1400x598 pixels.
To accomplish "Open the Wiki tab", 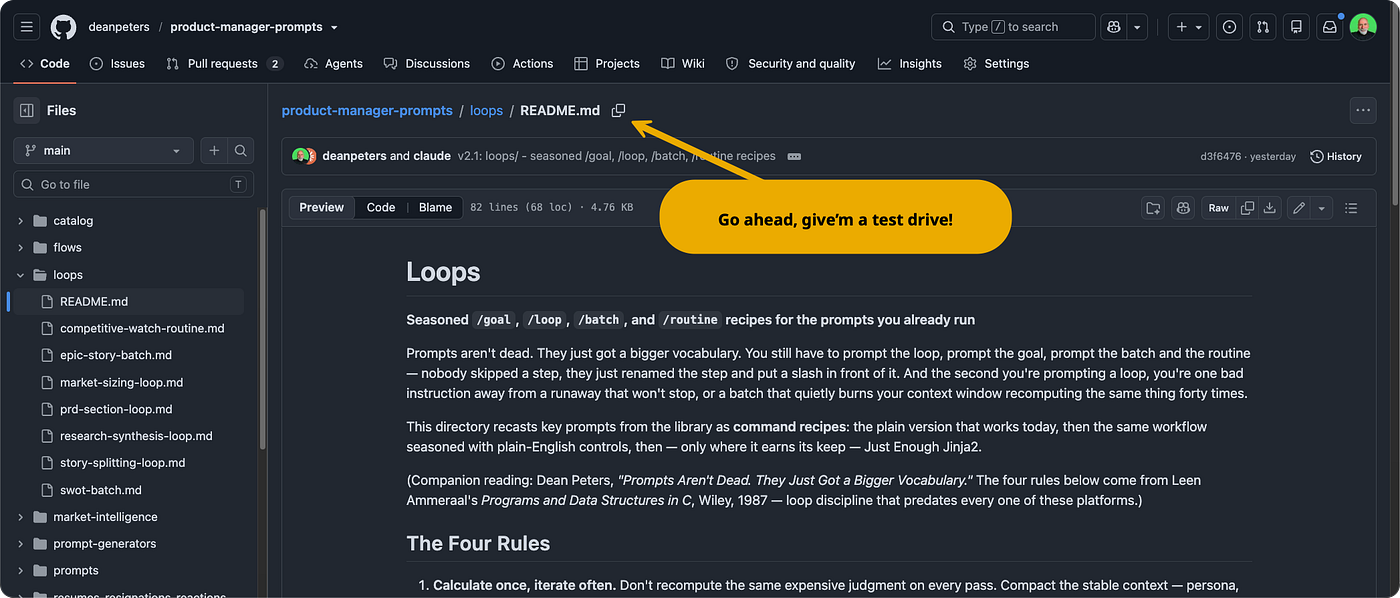I will (x=683, y=64).
